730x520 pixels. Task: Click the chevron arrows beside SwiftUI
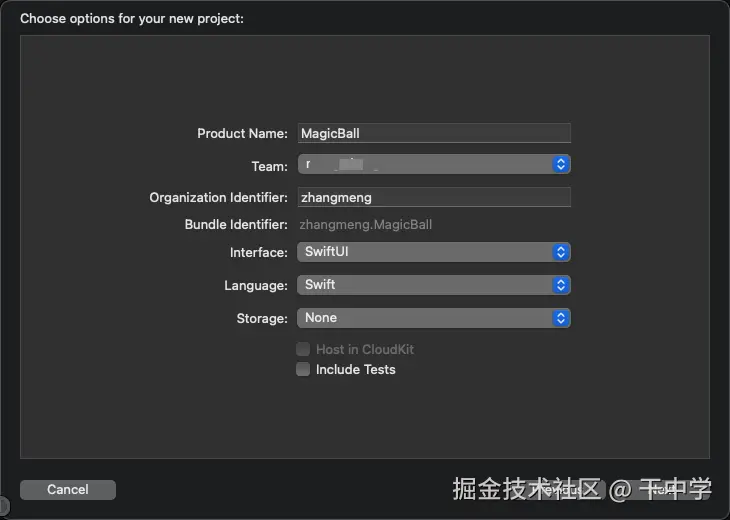coord(561,252)
